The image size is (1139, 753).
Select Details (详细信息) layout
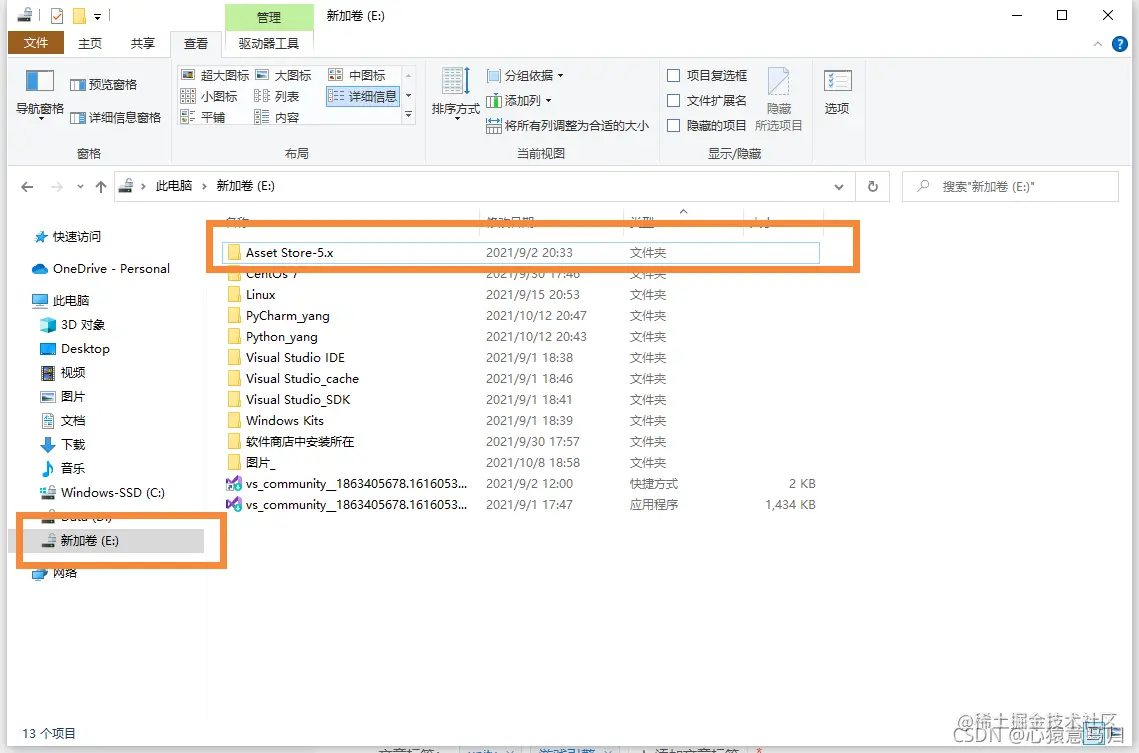[x=362, y=97]
